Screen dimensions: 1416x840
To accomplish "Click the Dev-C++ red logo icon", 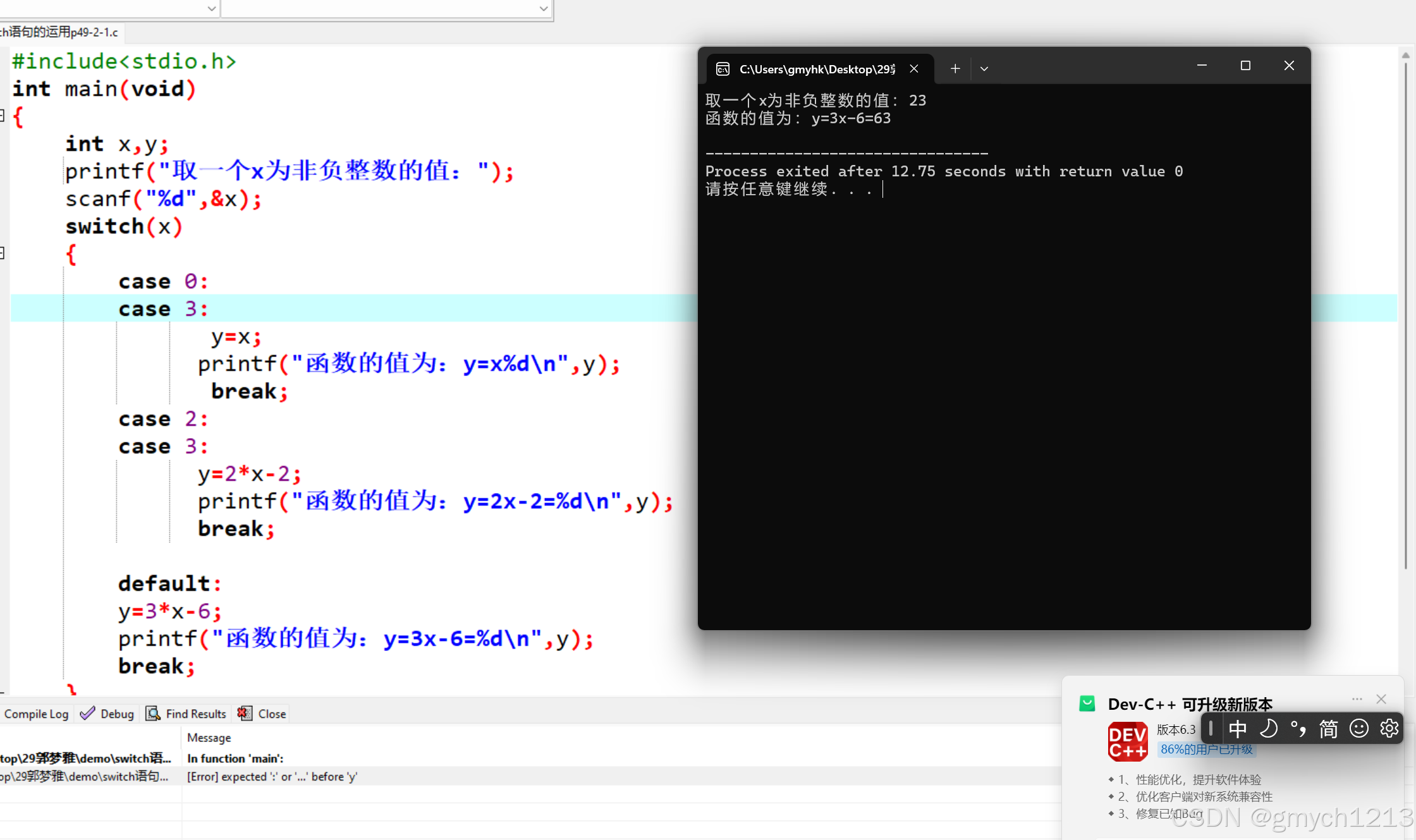I will click(x=1128, y=741).
